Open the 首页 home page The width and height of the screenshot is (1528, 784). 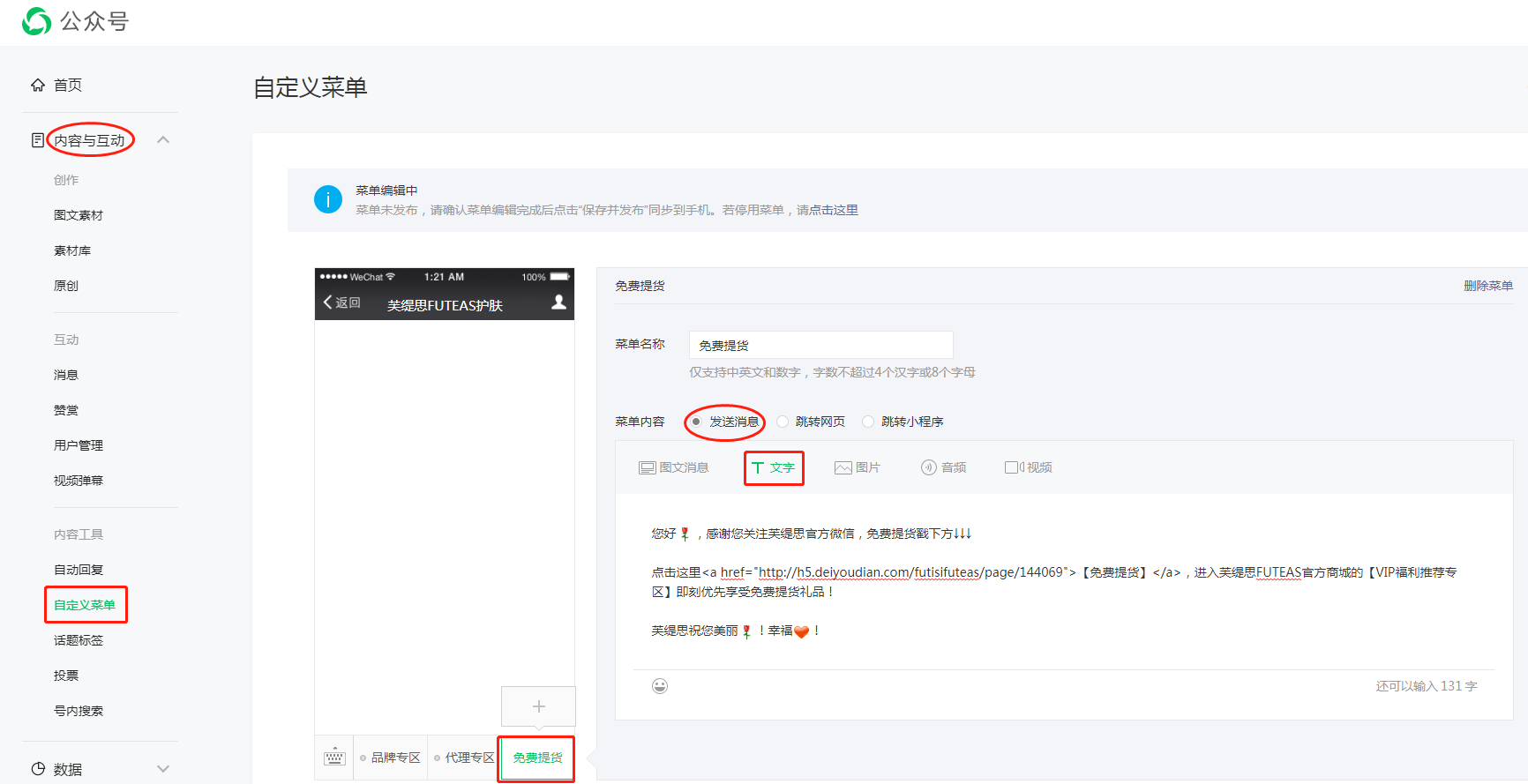67,85
